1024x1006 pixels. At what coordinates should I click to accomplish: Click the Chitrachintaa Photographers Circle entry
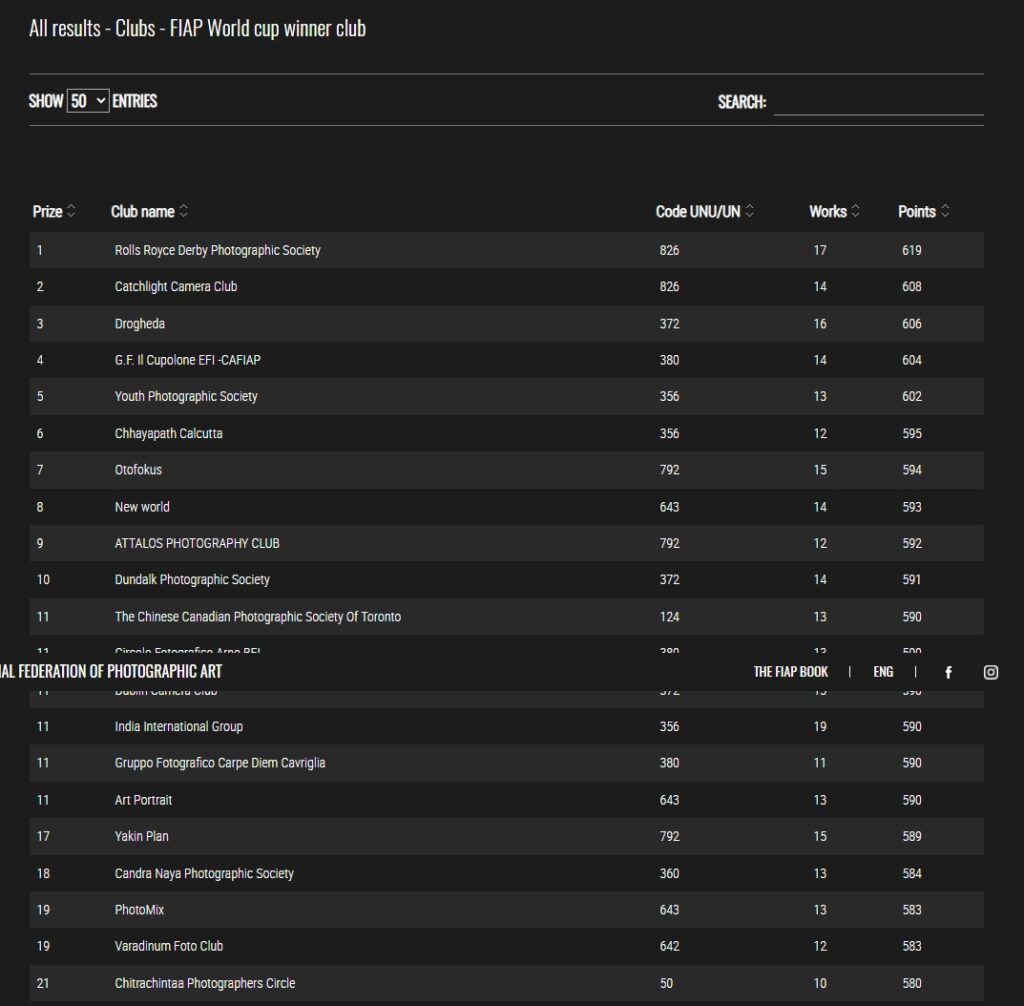(x=205, y=984)
